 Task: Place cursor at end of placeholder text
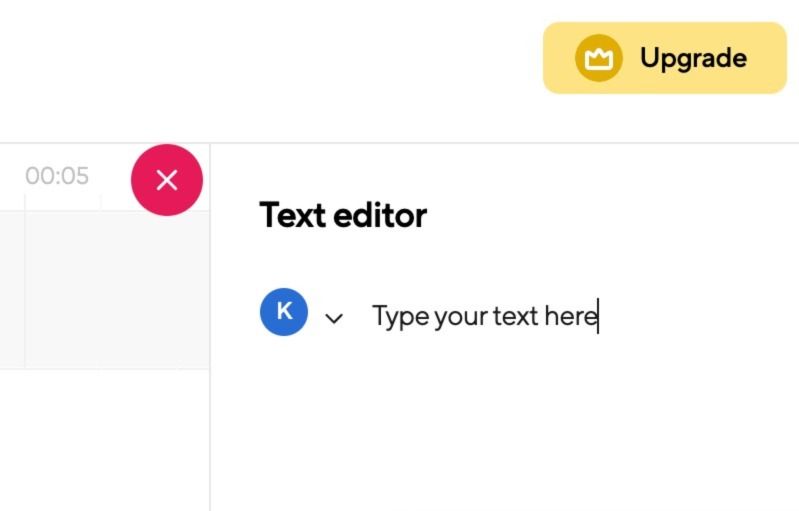(598, 317)
